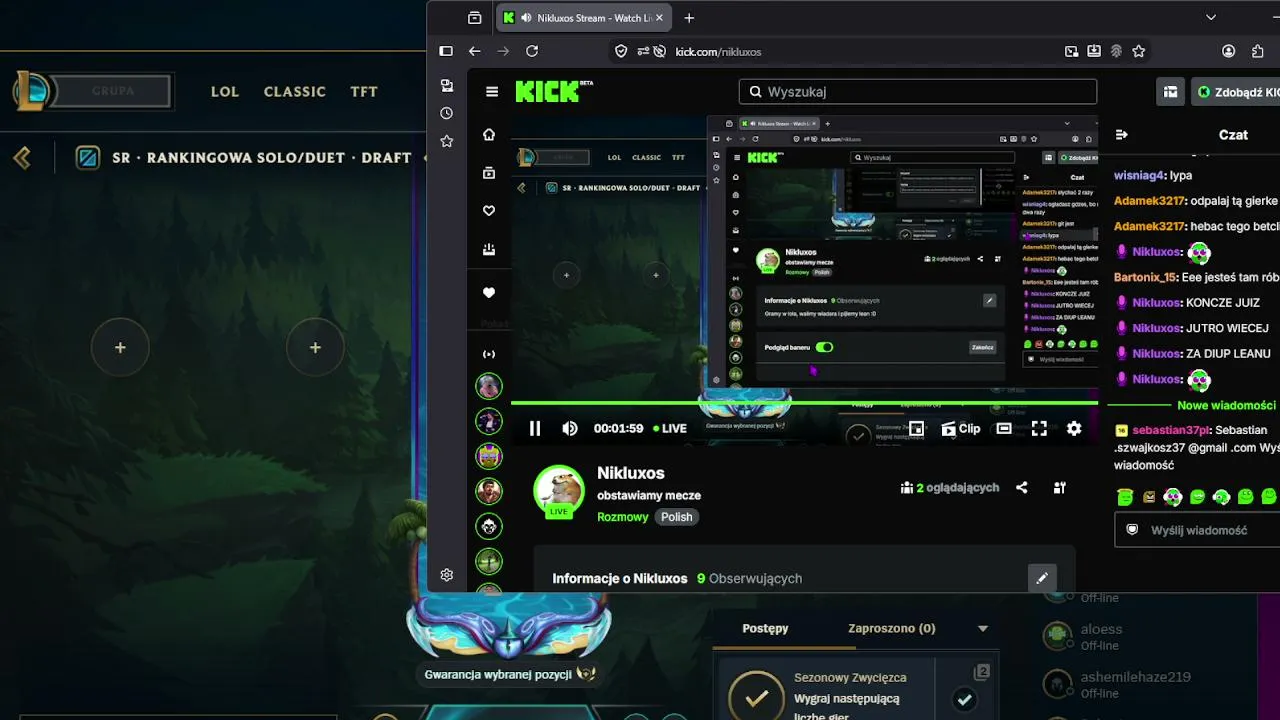Enable picture-in-picture mini player
This screenshot has width=1280, height=720.
coord(916,428)
